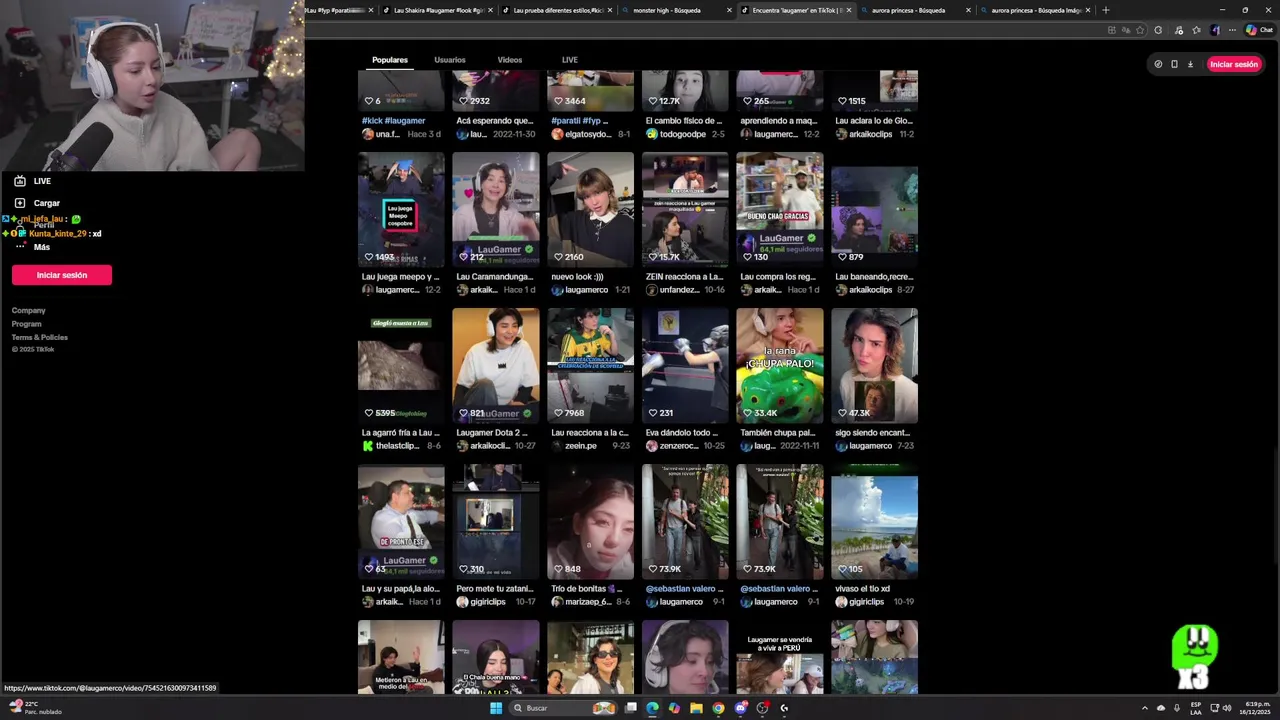Close the 'Lau Shakira #laugamer' tab
This screenshot has height=720, width=1280.
click(x=490, y=10)
